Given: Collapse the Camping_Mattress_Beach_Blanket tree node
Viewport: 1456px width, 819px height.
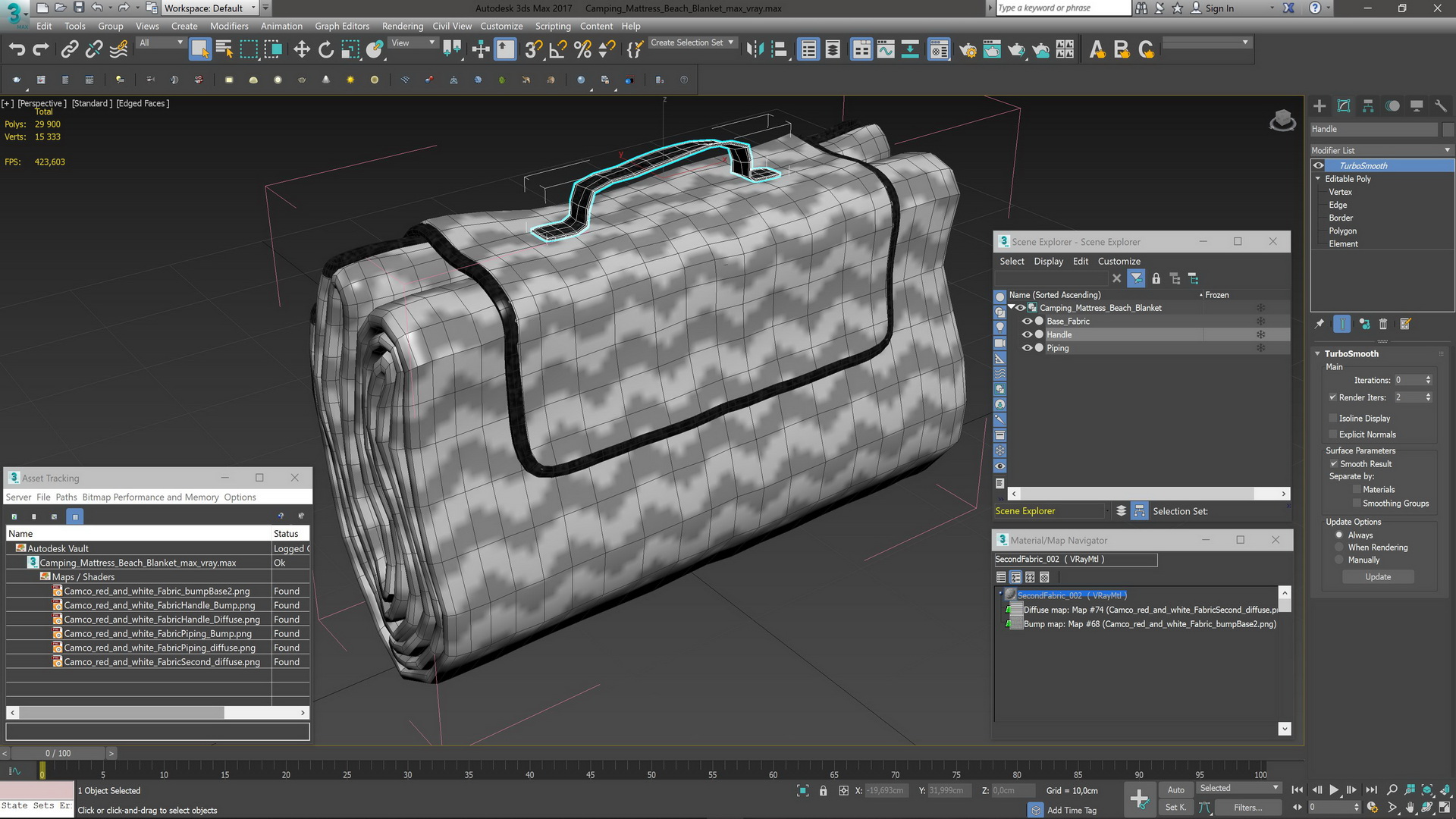Looking at the screenshot, I should point(1012,307).
